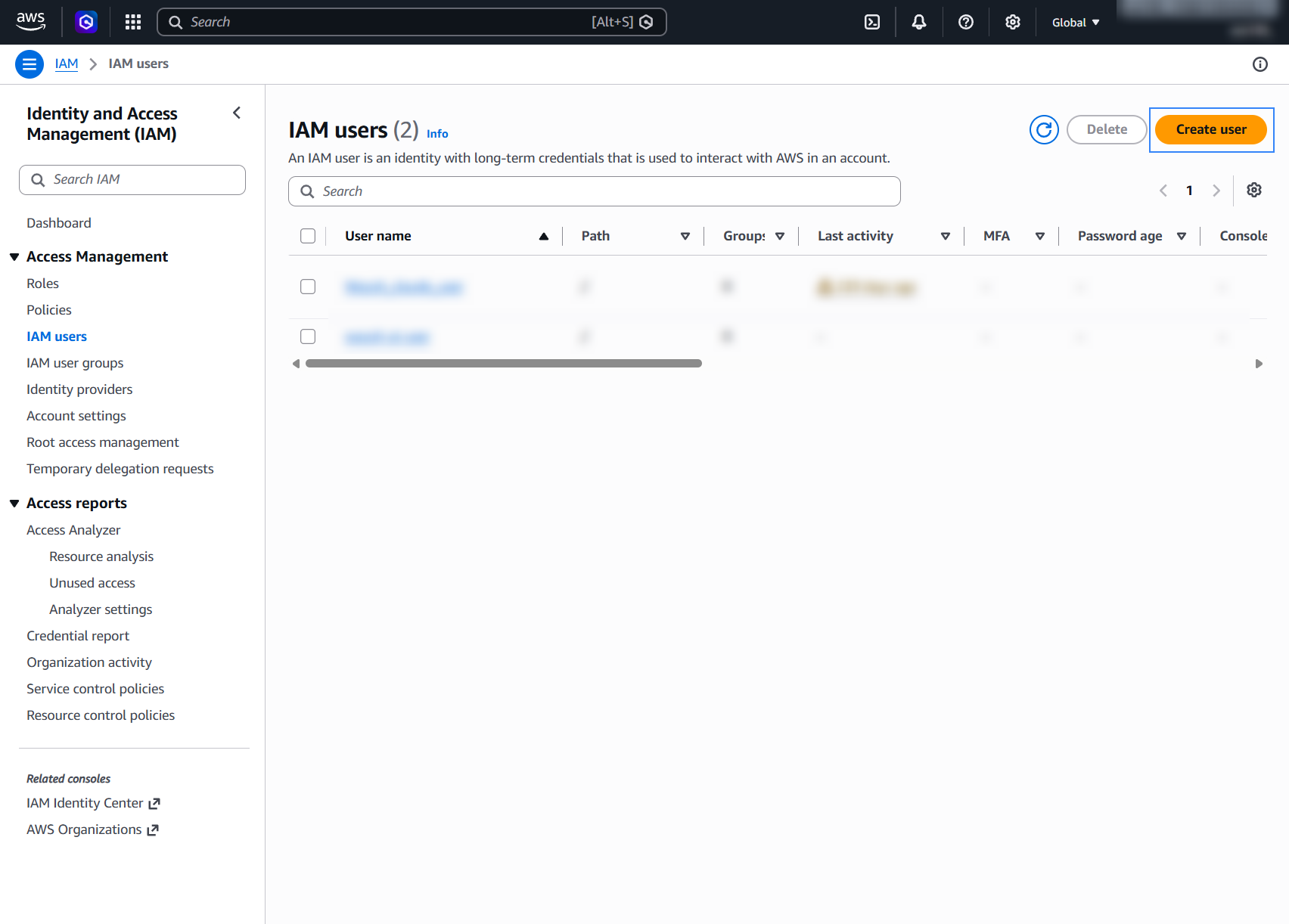Go to the previous page arrow

click(1163, 191)
